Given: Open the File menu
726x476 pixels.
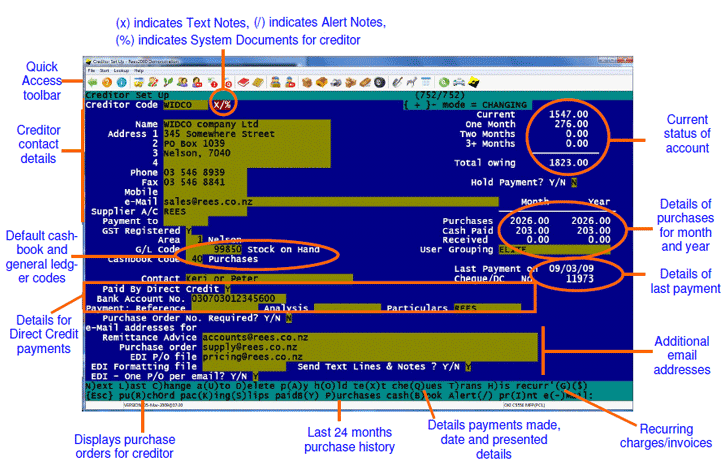Looking at the screenshot, I should coord(91,71).
